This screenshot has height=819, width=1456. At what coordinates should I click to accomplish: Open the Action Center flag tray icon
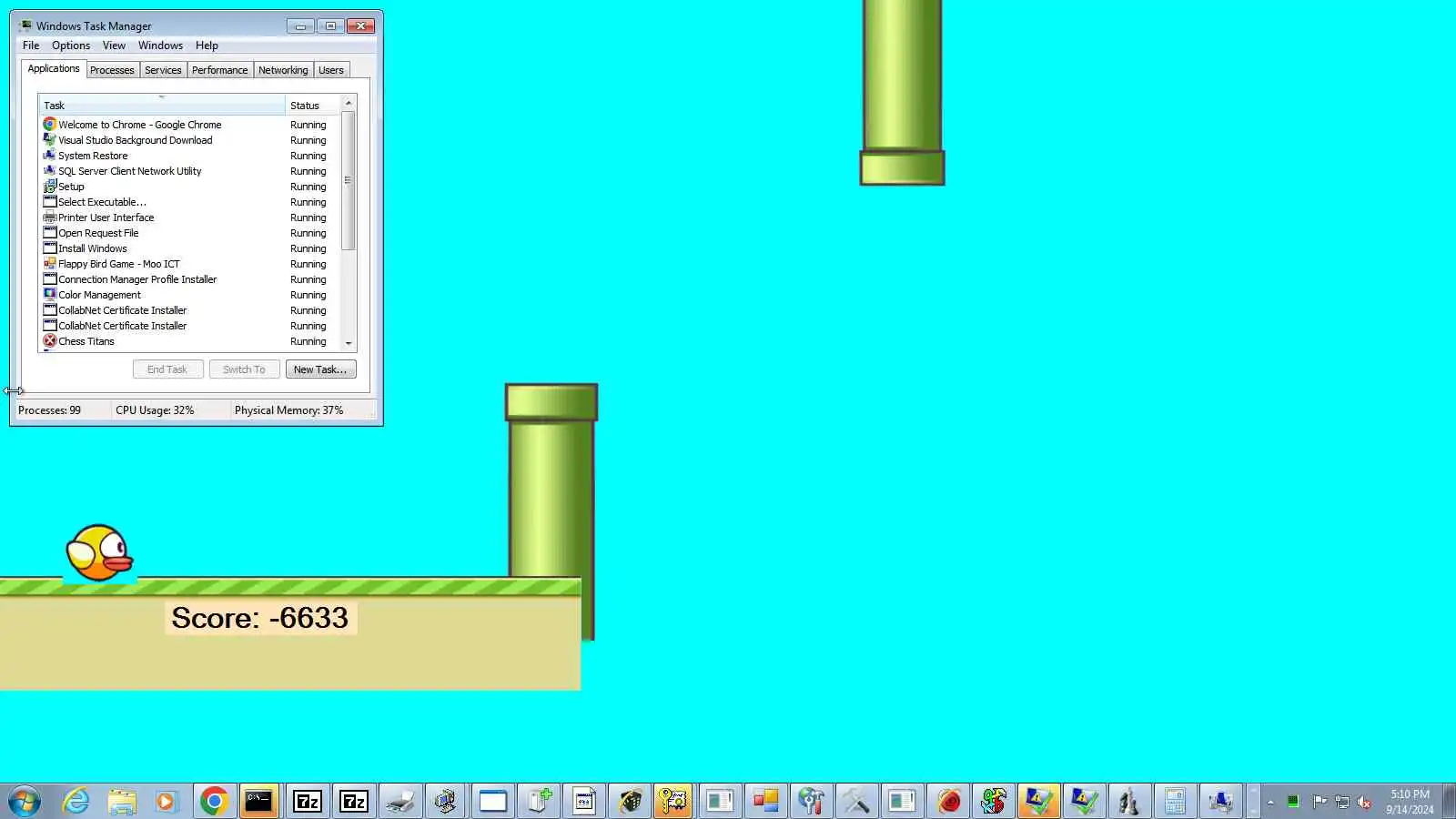click(x=1319, y=802)
